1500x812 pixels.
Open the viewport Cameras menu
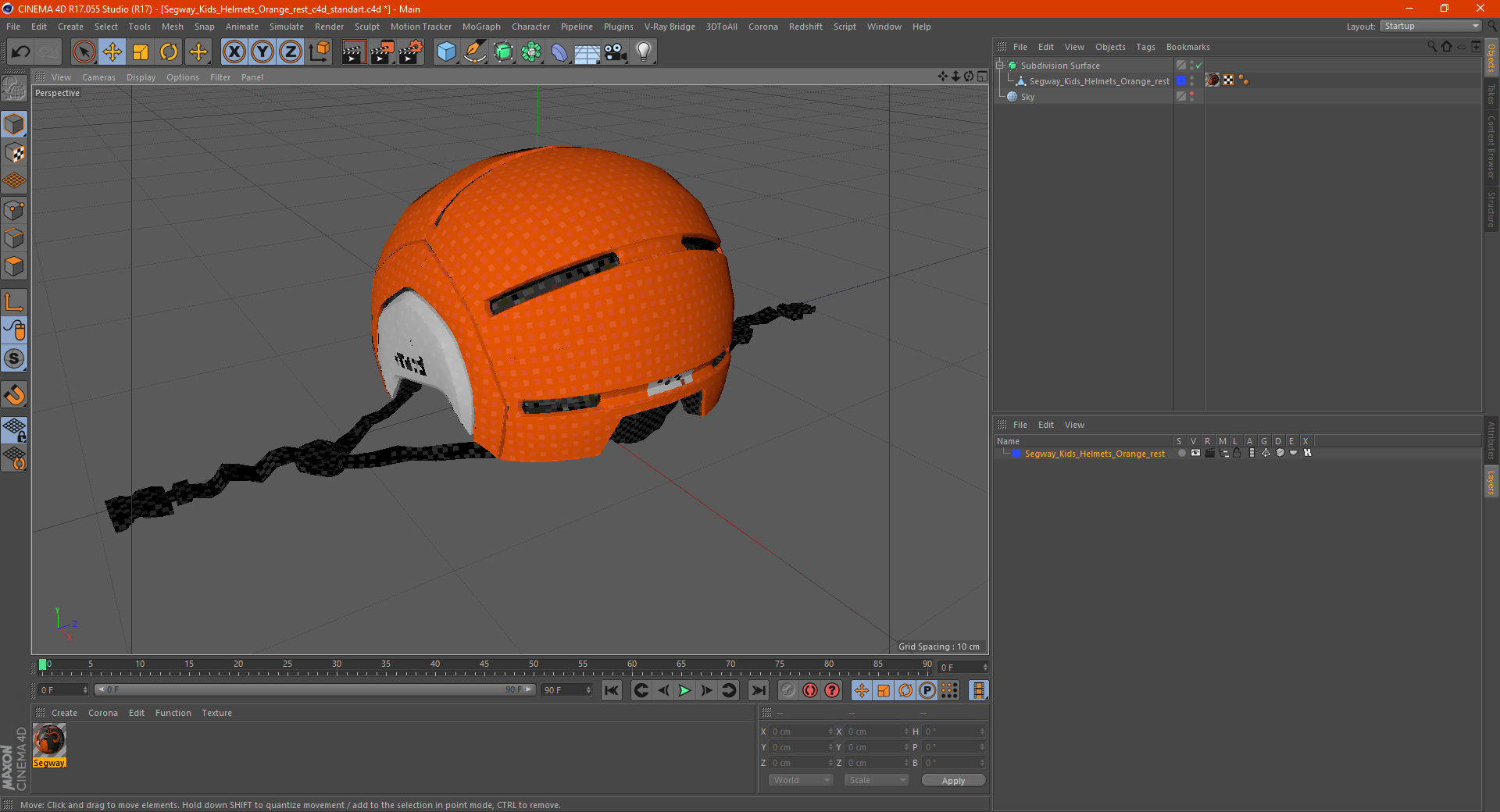[x=98, y=77]
